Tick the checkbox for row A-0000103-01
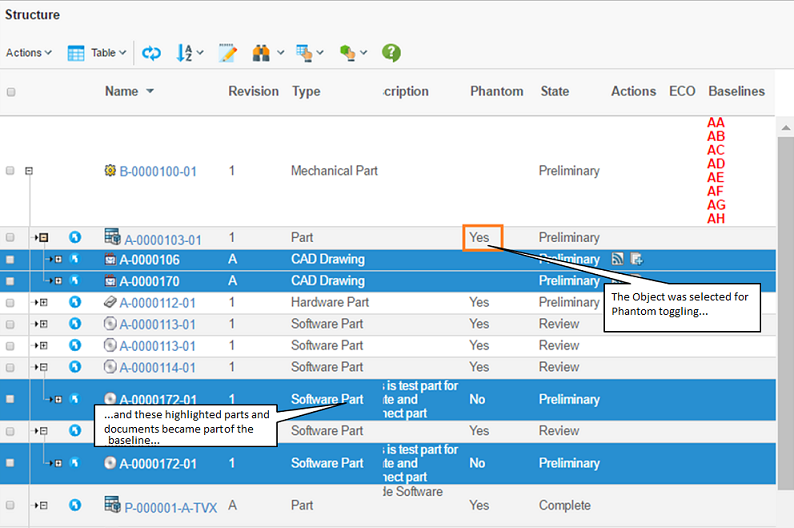 11,238
